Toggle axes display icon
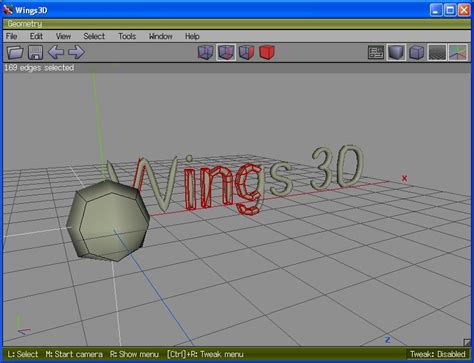The width and height of the screenshot is (474, 363). pyautogui.click(x=458, y=52)
